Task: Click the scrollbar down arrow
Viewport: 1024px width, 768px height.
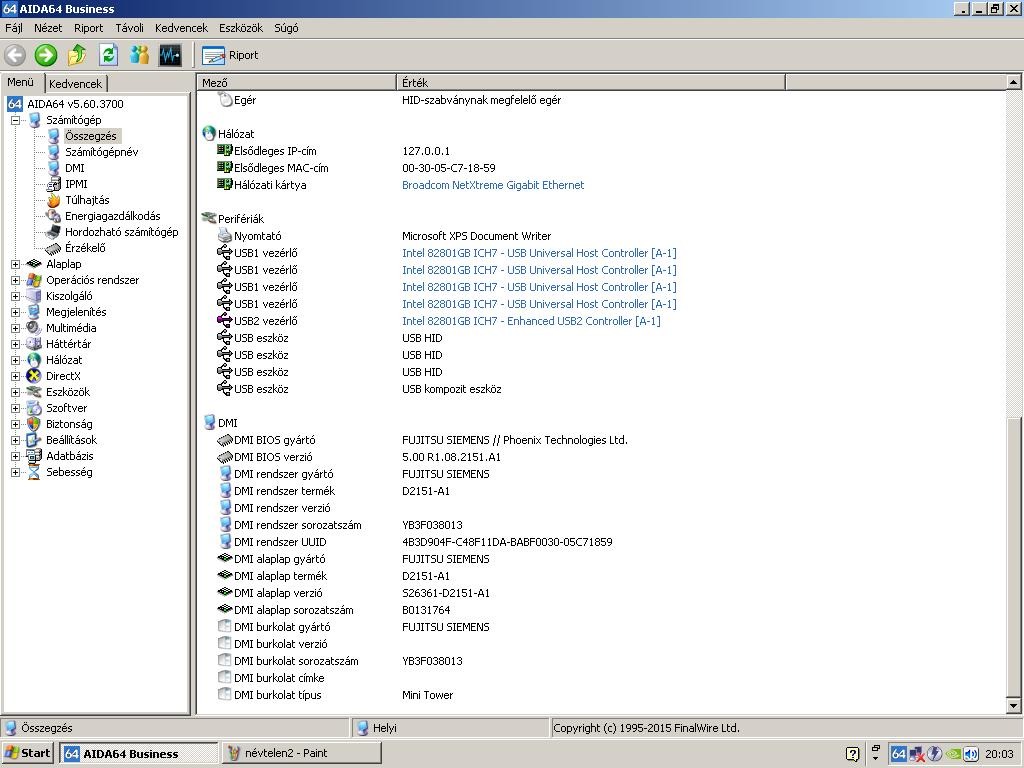Action: [1013, 705]
